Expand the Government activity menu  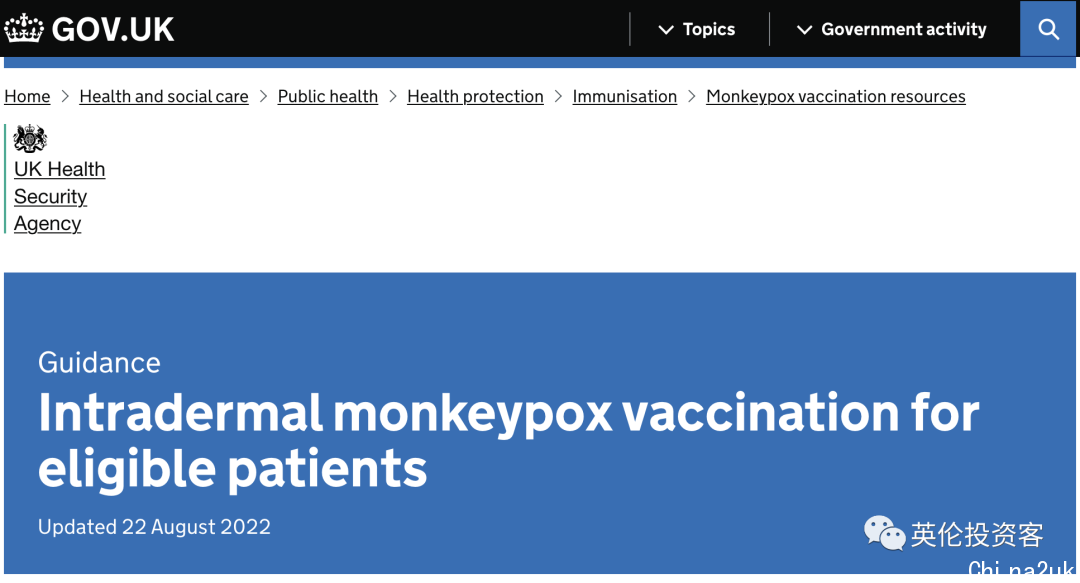point(891,29)
